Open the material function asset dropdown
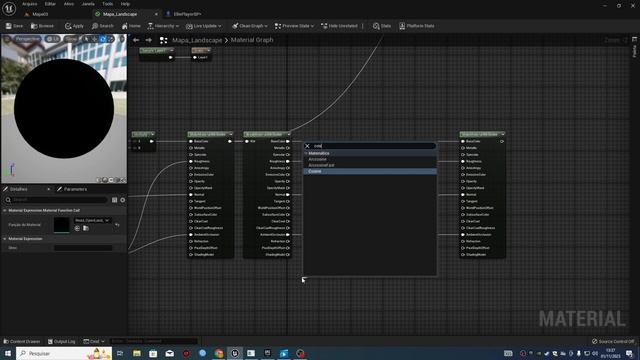The height and width of the screenshot is (360, 640). (92, 220)
